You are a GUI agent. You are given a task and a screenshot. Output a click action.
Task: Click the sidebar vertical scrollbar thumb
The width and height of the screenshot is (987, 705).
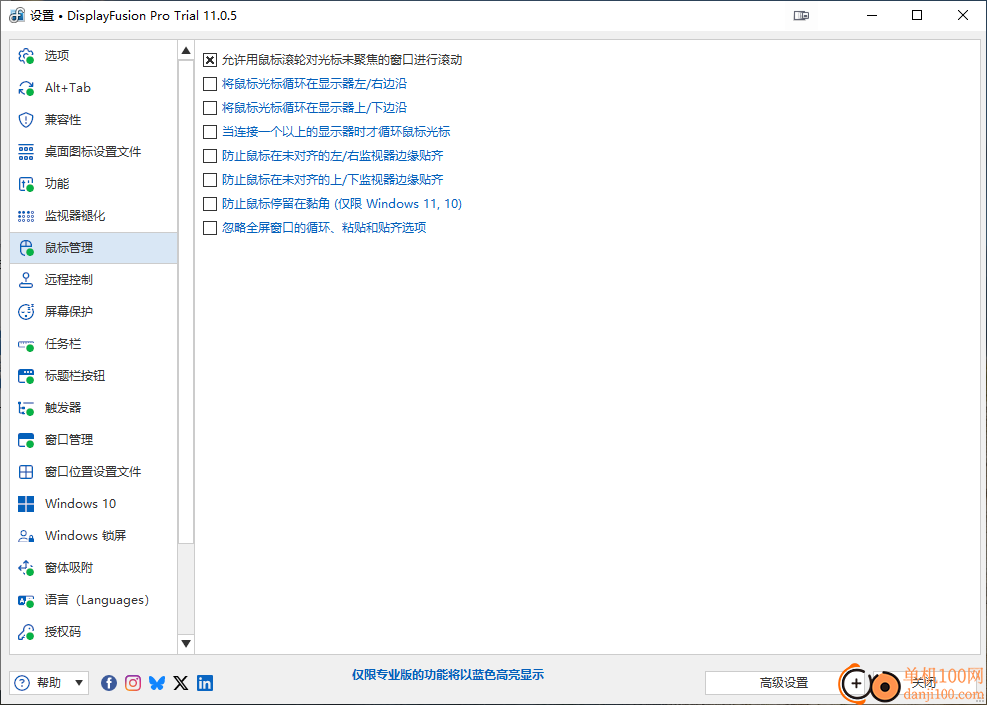tap(186, 302)
